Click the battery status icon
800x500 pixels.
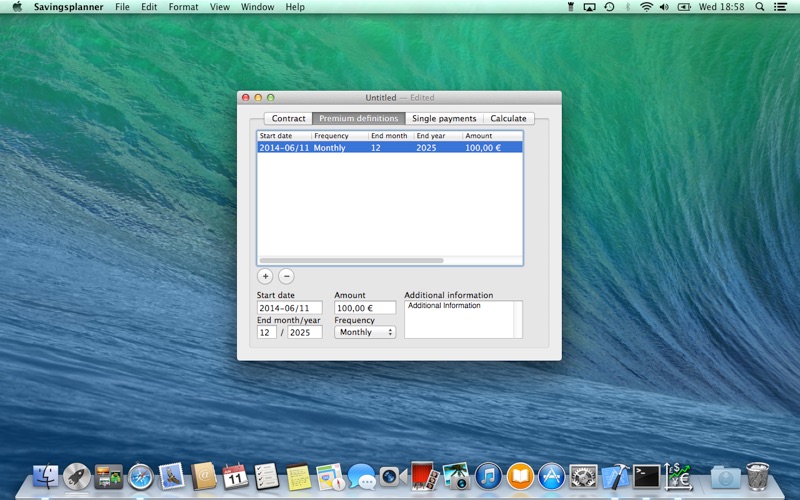pyautogui.click(x=684, y=7)
